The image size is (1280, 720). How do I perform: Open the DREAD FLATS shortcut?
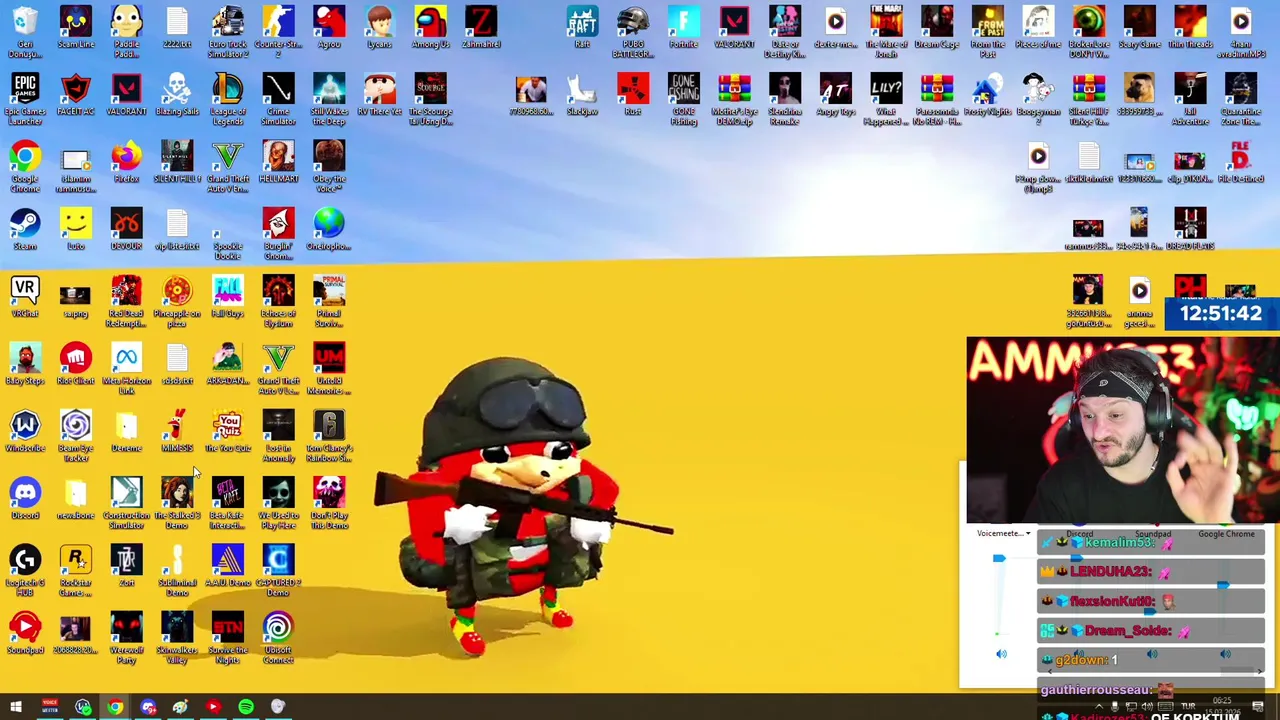(x=1190, y=229)
